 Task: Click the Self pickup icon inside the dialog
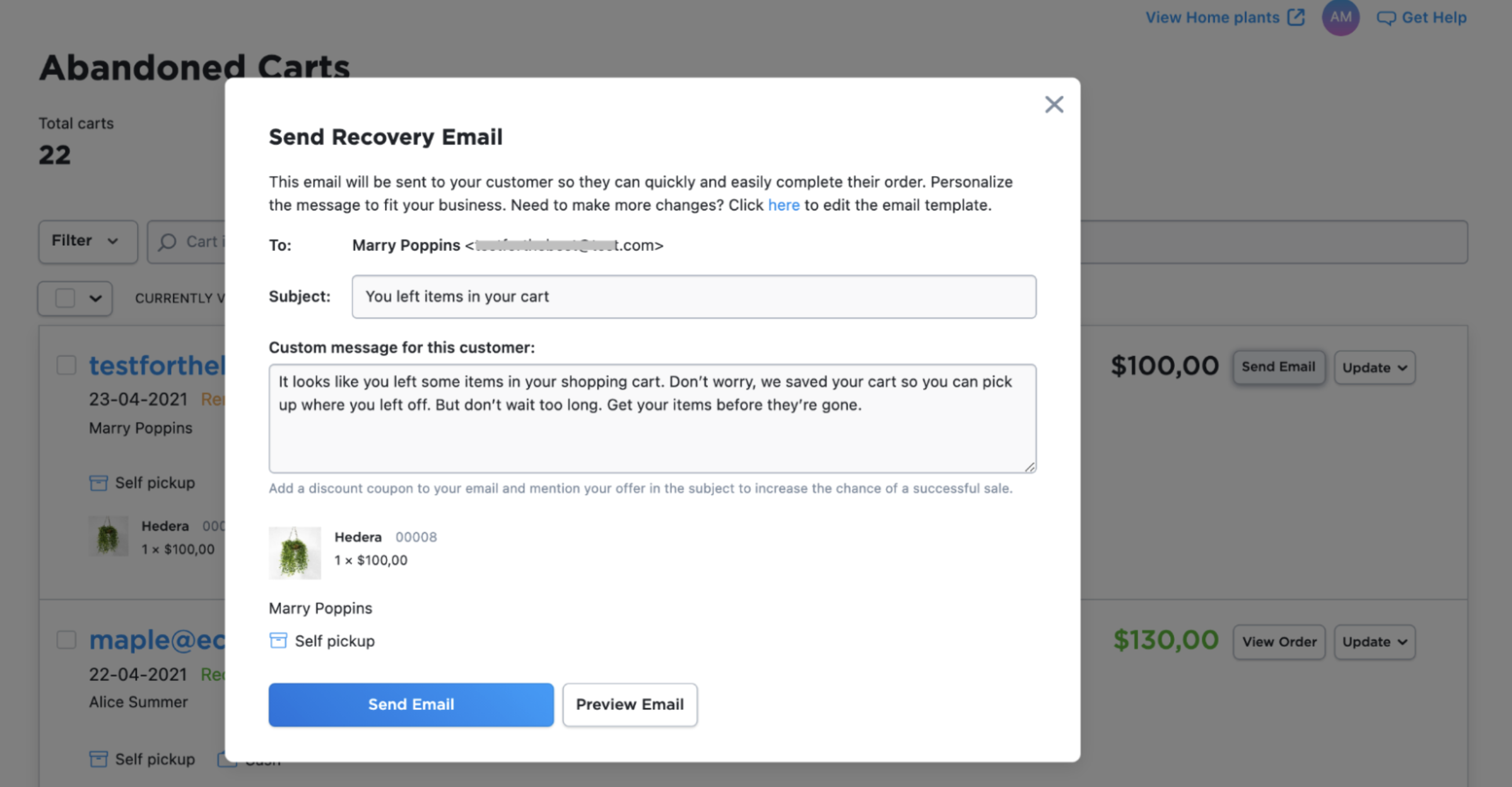(277, 640)
